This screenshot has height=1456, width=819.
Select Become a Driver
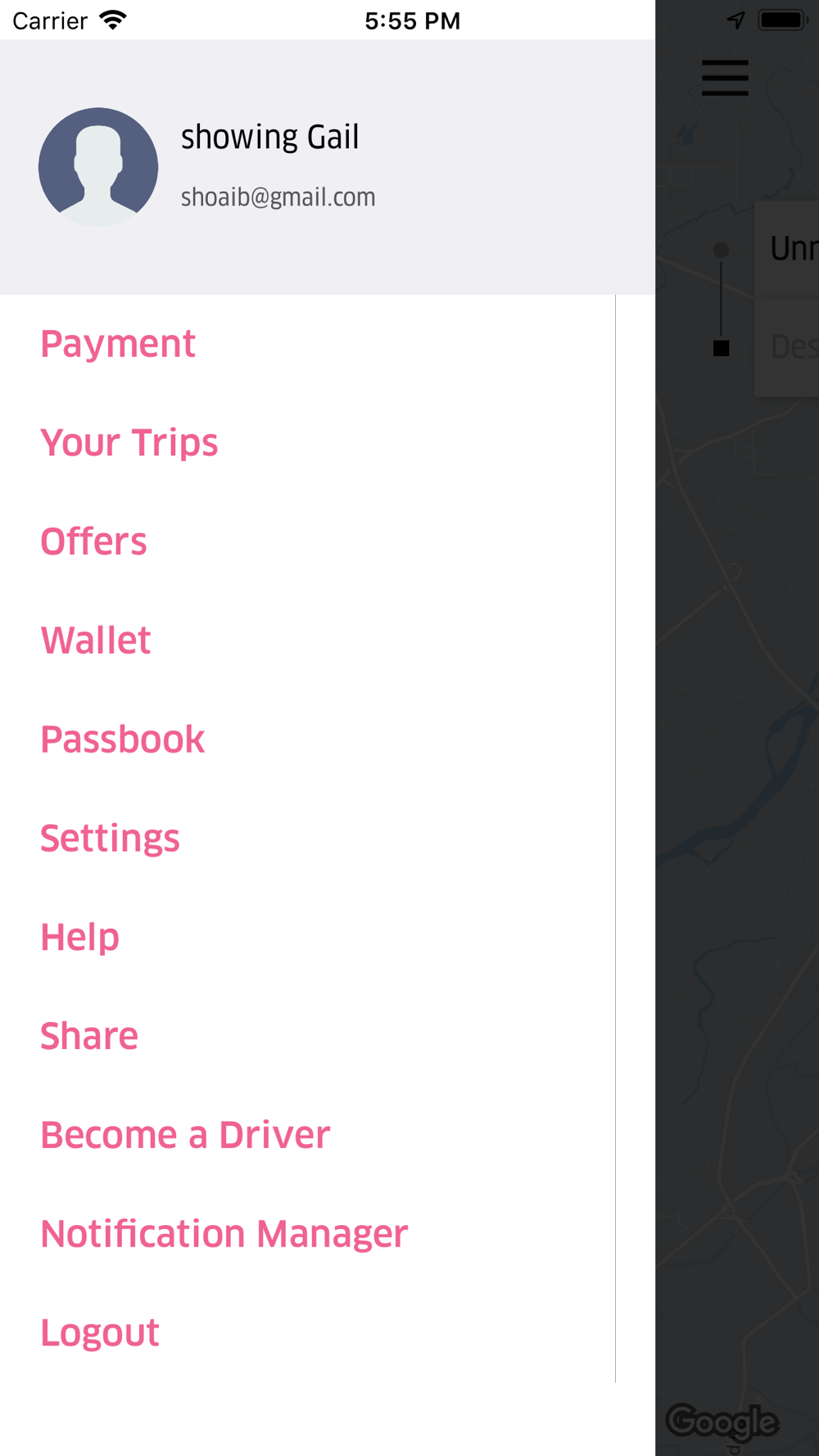(x=185, y=1135)
